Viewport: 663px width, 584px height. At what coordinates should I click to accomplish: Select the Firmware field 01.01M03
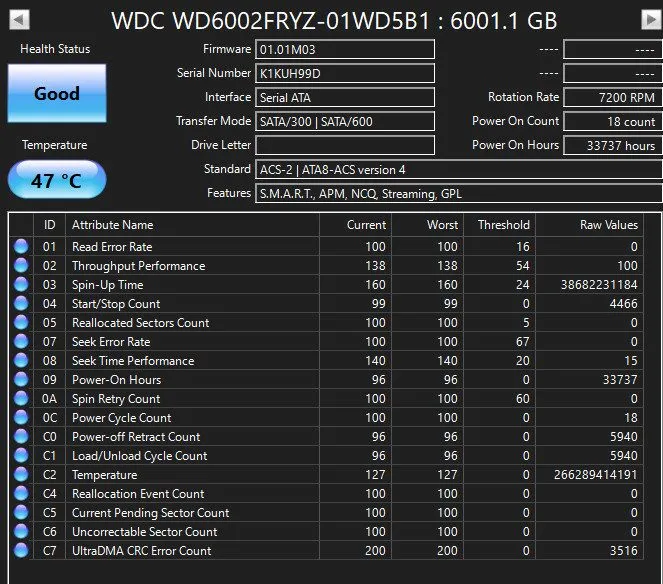point(345,49)
